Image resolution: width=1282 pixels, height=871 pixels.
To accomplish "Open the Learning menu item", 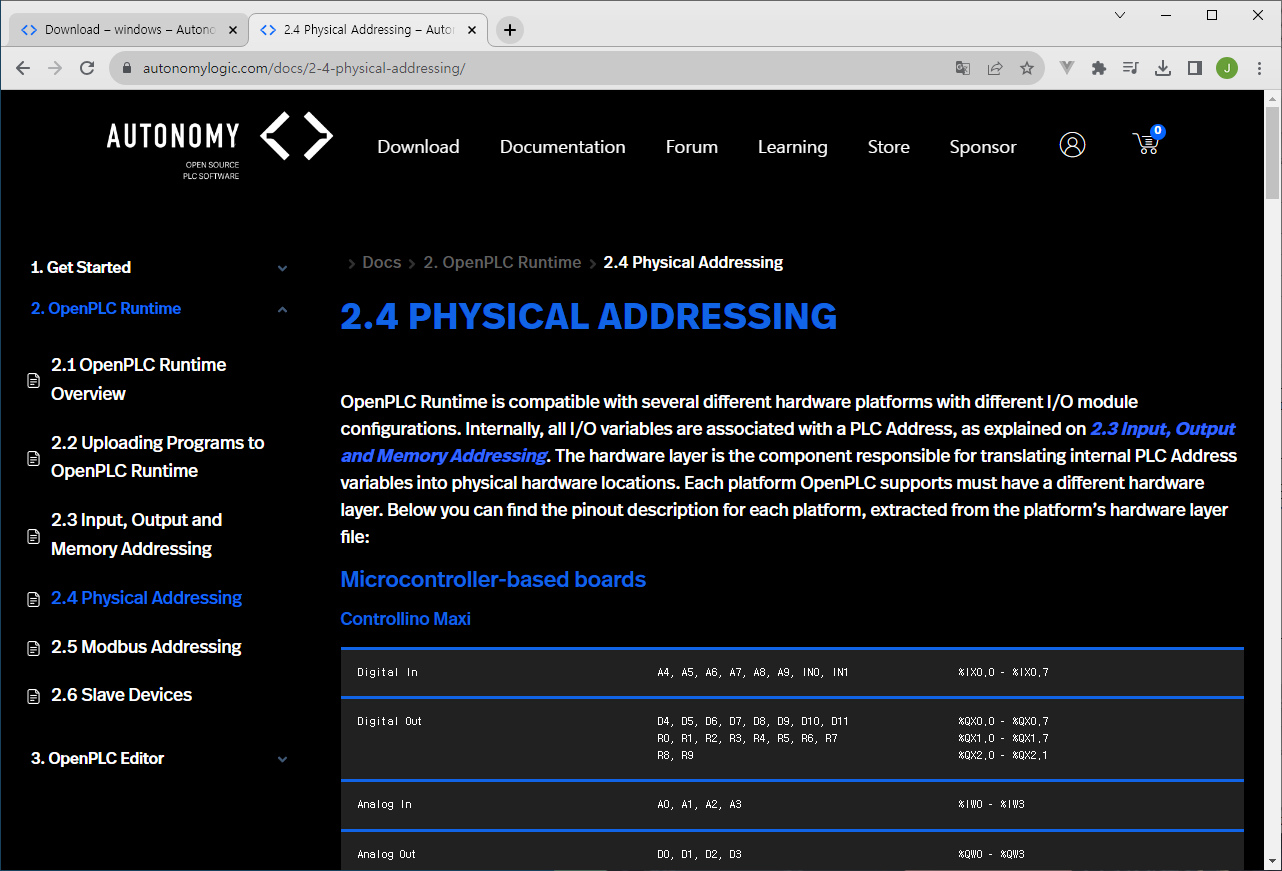I will (x=792, y=146).
